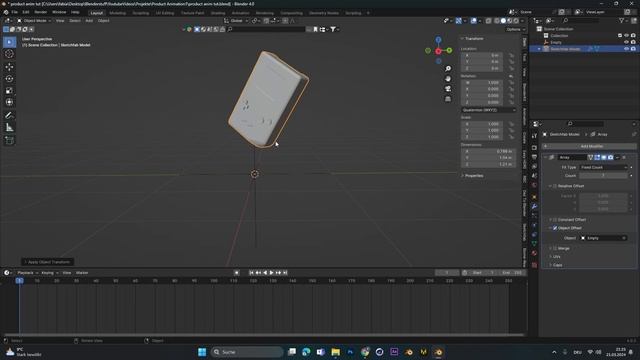The image size is (640, 360).
Task: Select the Rotate tool
Action: pos(9,78)
